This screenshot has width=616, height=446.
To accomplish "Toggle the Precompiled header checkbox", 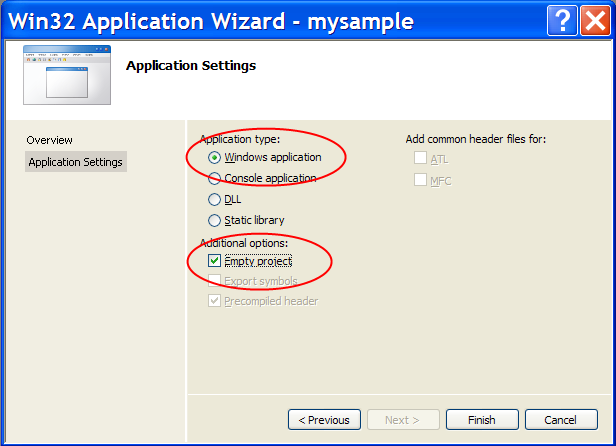I will click(214, 301).
